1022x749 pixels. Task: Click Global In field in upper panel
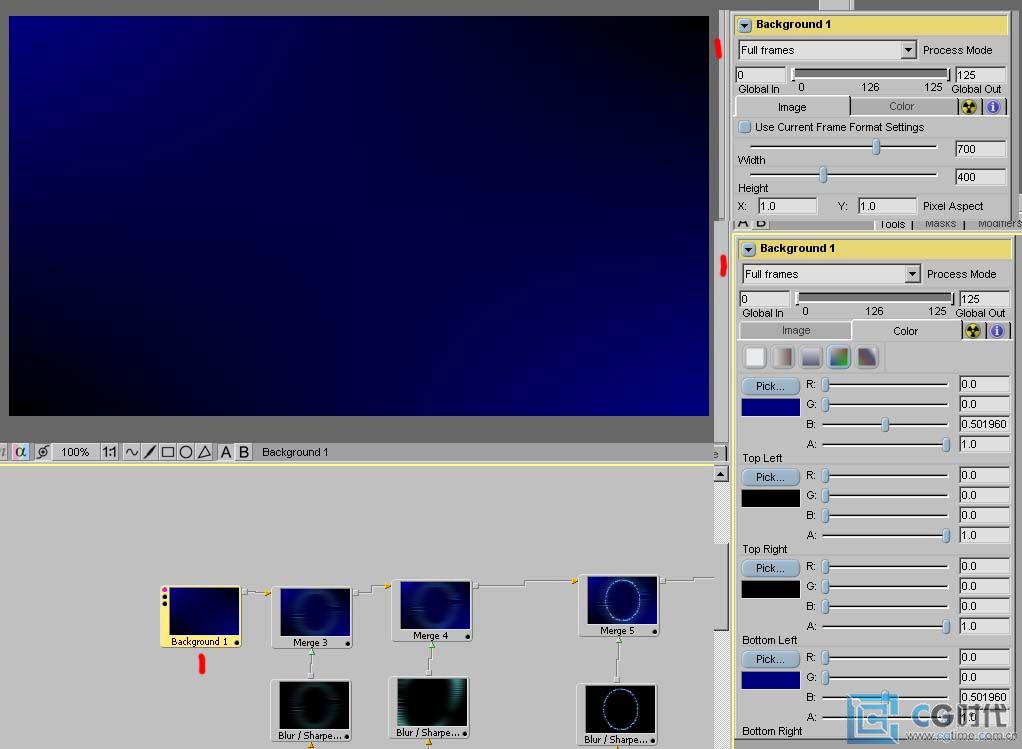pos(760,75)
